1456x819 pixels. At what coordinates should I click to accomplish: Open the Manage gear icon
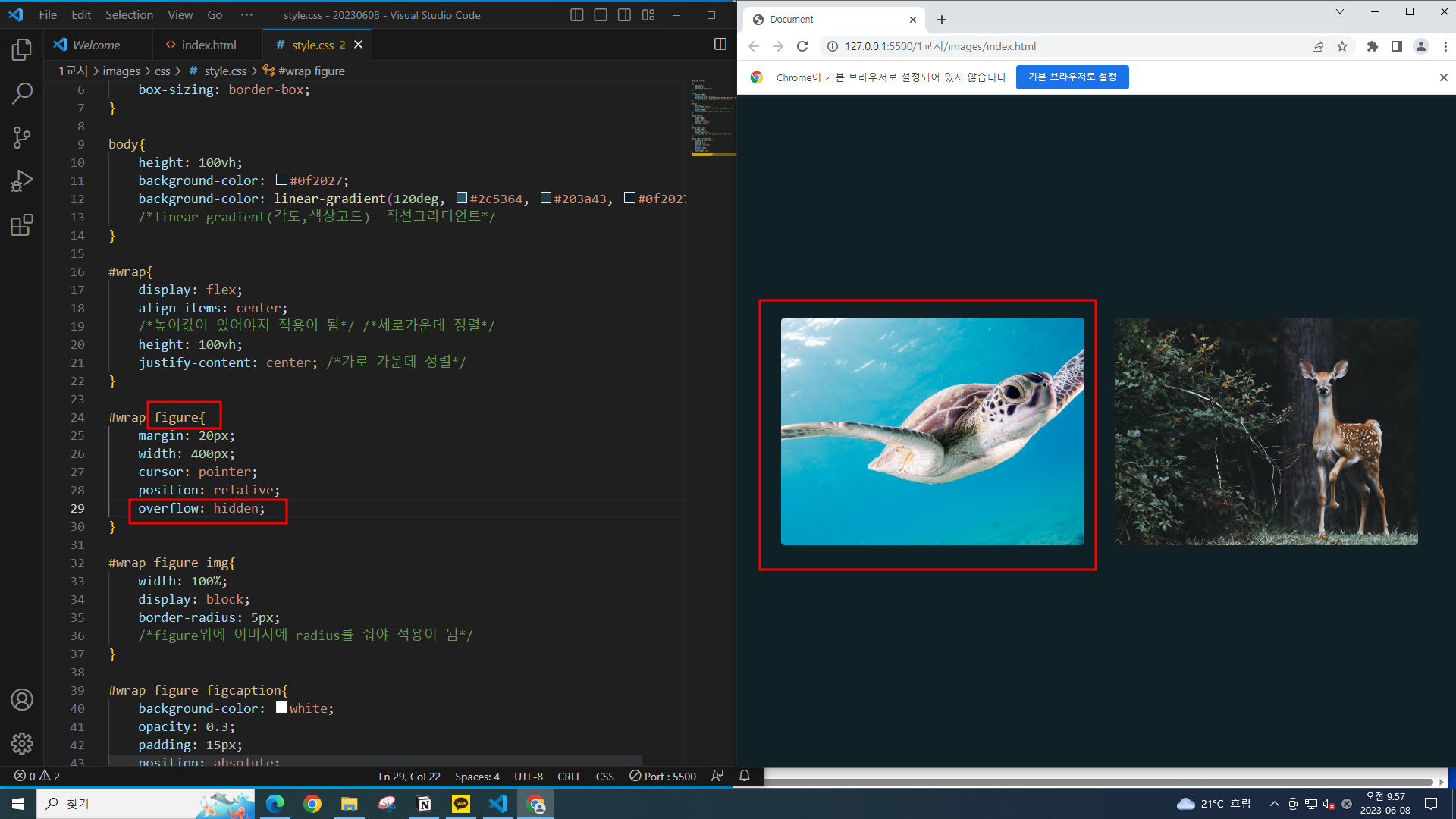pos(22,743)
